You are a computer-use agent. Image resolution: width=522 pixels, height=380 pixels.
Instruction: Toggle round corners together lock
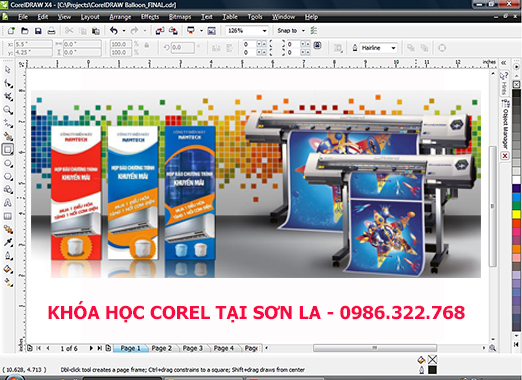pos(317,45)
